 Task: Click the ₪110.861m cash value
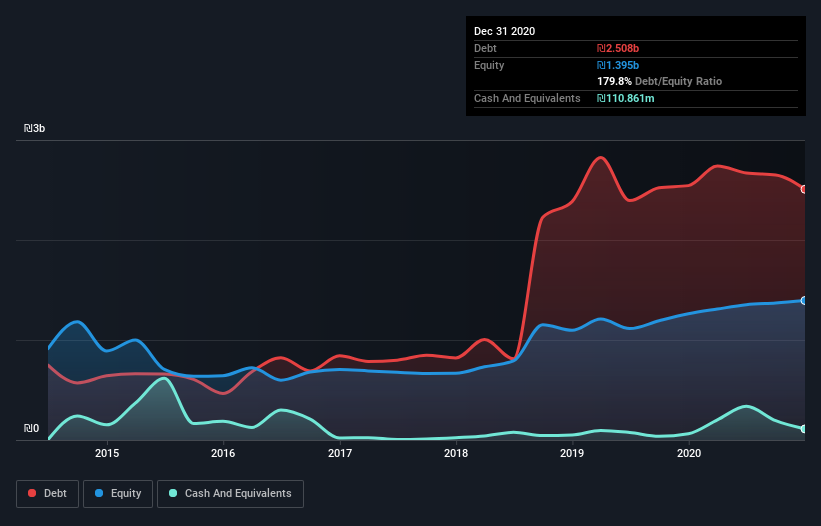pyautogui.click(x=626, y=98)
